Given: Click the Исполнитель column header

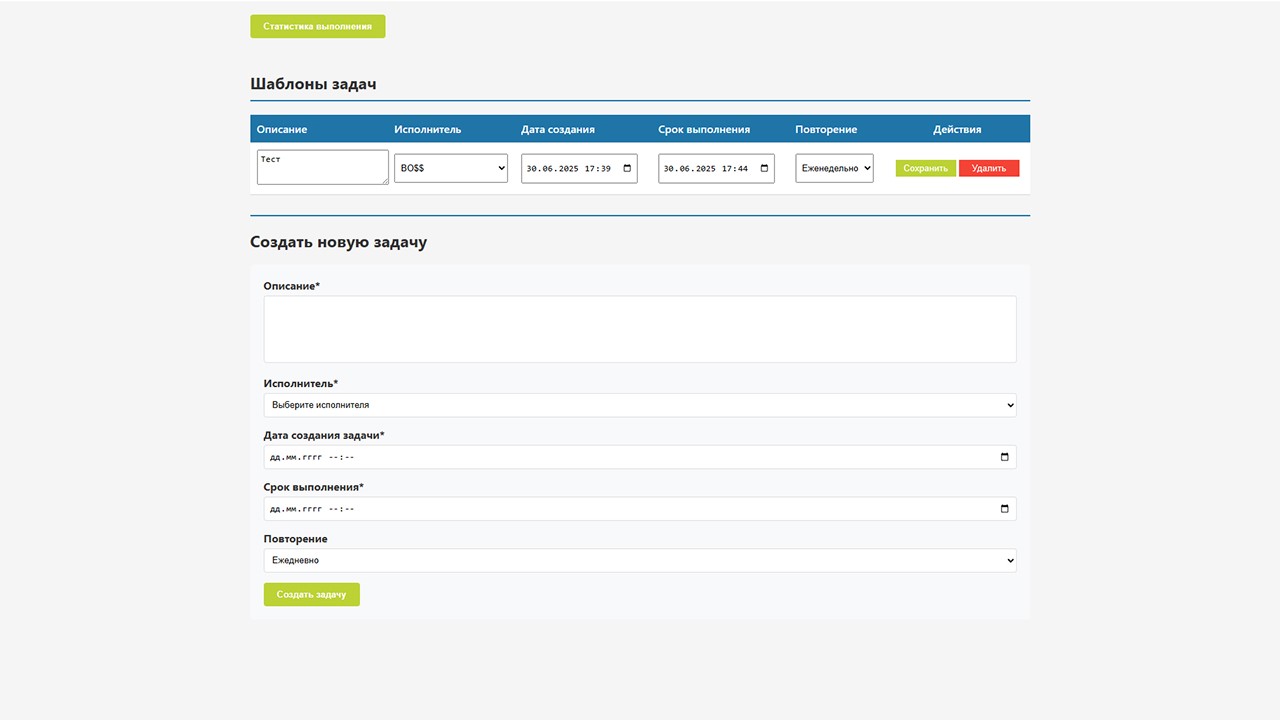Looking at the screenshot, I should pyautogui.click(x=428, y=129).
